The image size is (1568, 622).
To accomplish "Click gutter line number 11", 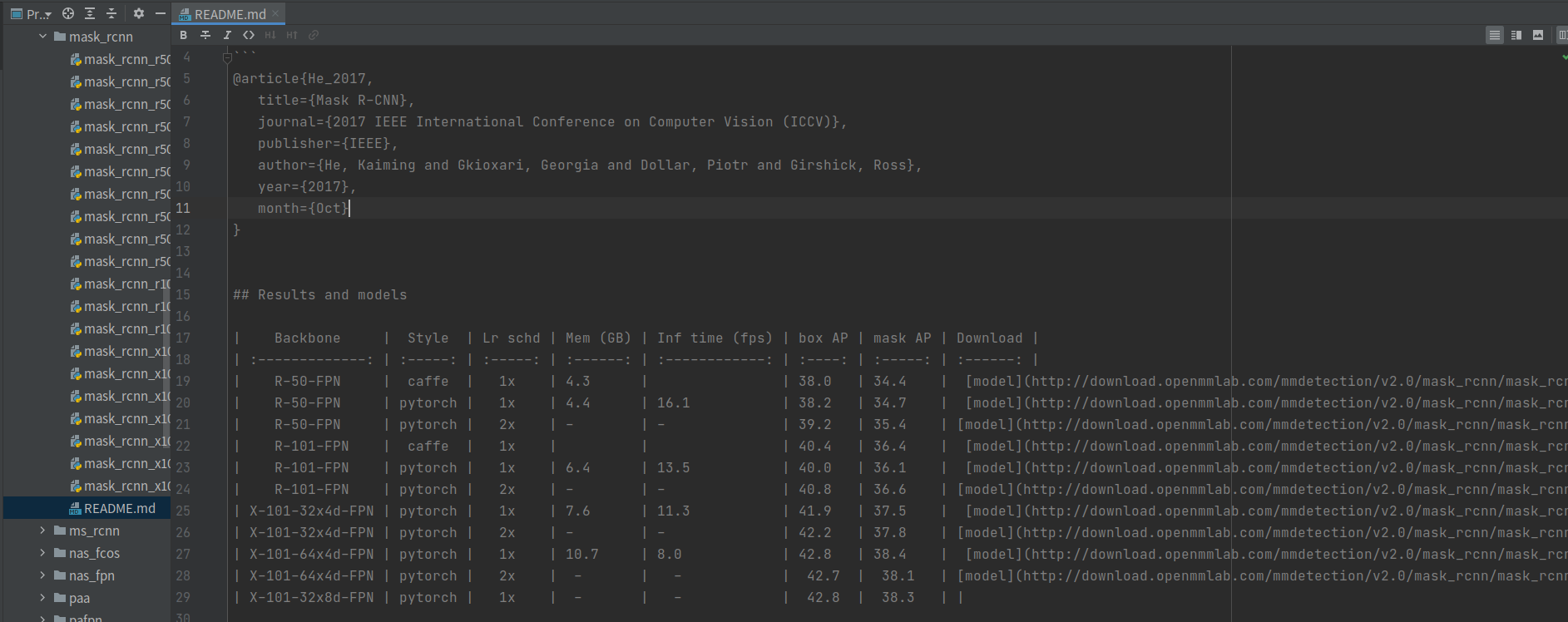I will pos(183,208).
